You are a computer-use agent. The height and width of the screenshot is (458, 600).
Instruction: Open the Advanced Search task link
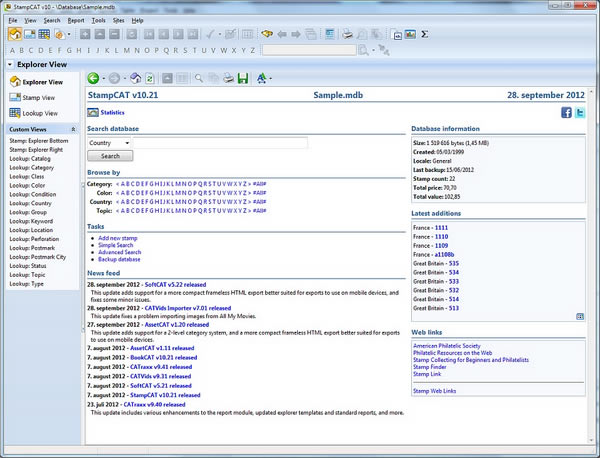[120, 252]
